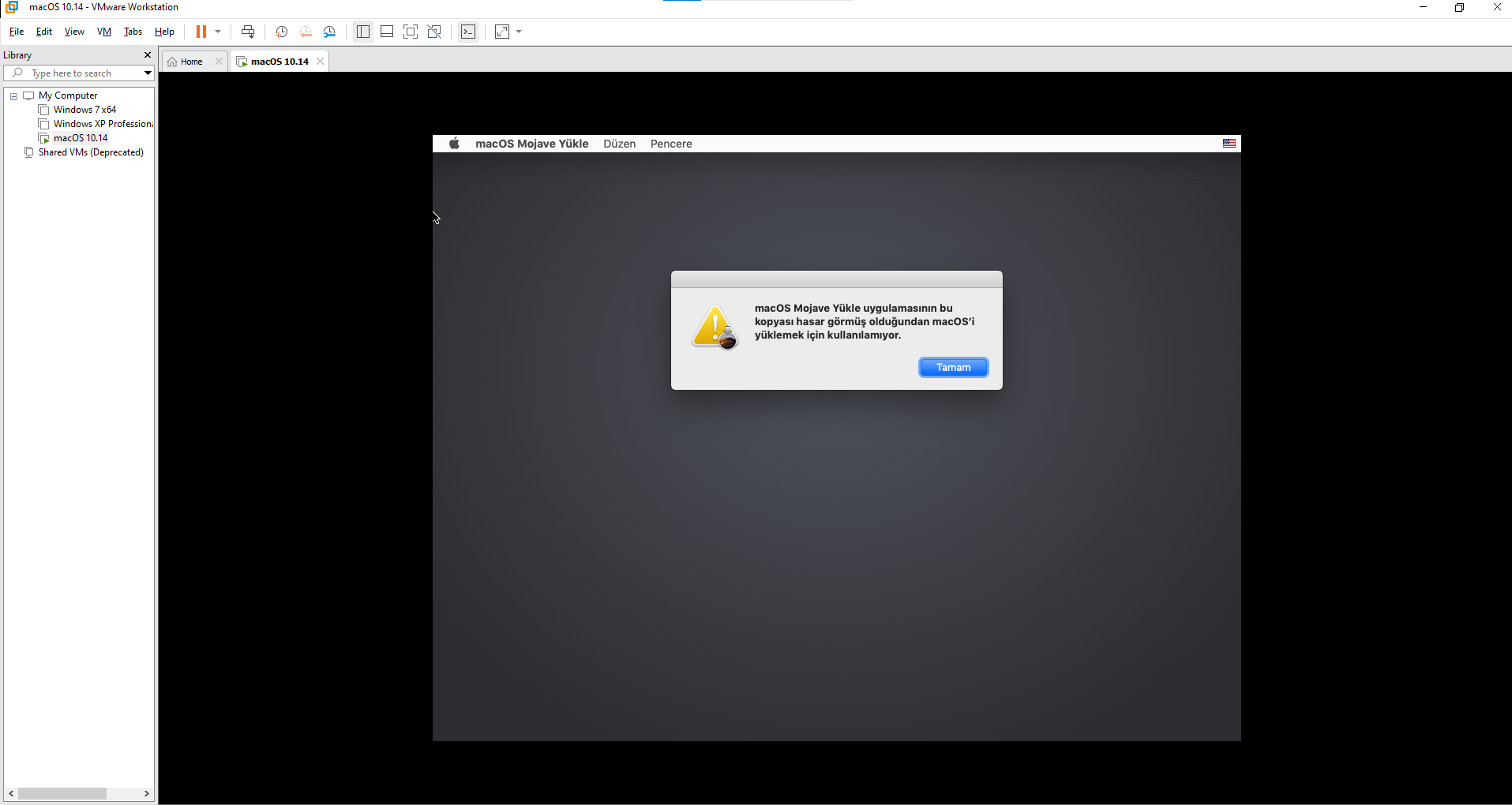Click the Windows 7 x64 VM icon
This screenshot has width=1512, height=805.
coord(44,110)
